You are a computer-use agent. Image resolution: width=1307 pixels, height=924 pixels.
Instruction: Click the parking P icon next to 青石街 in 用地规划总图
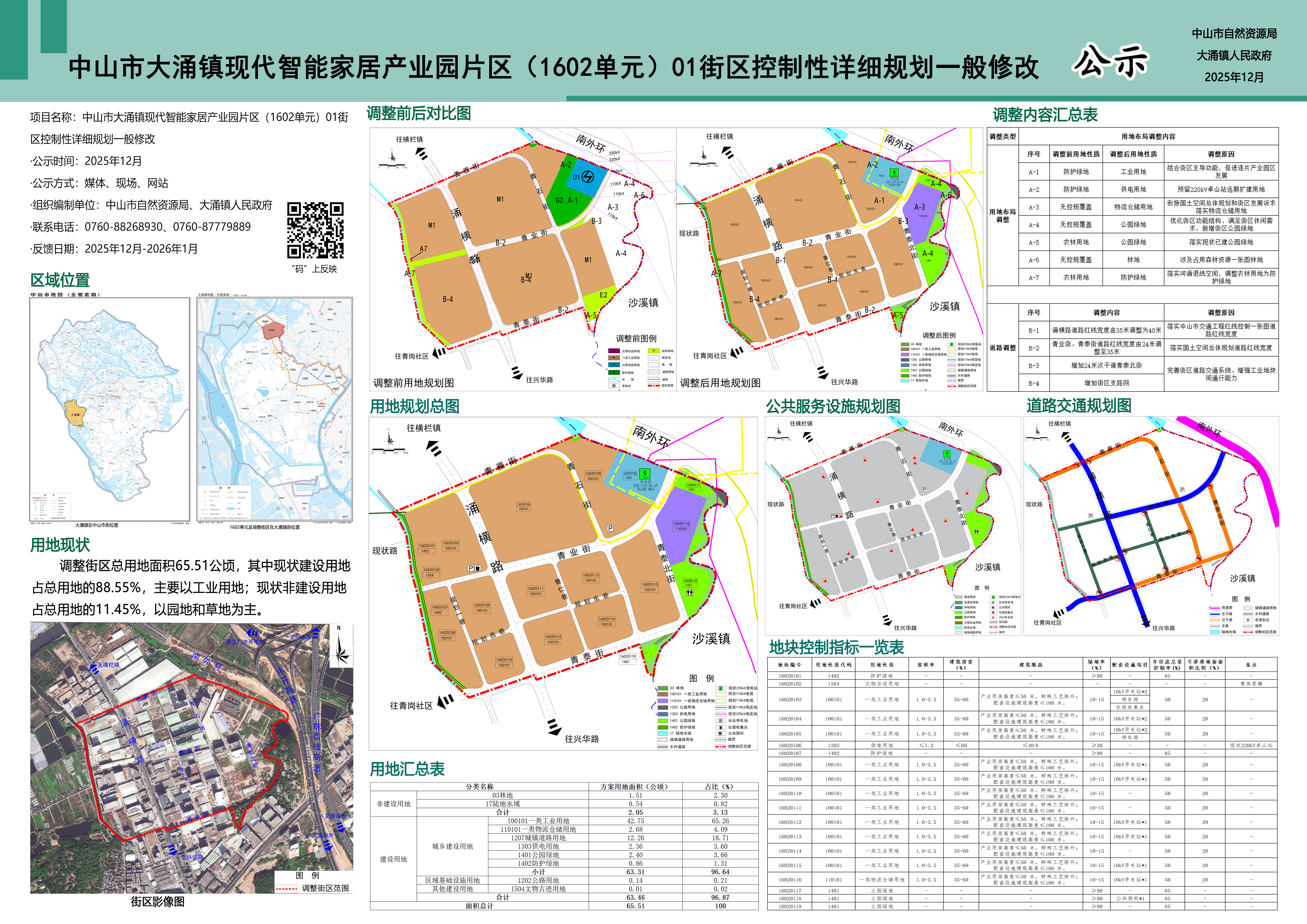coord(610,528)
